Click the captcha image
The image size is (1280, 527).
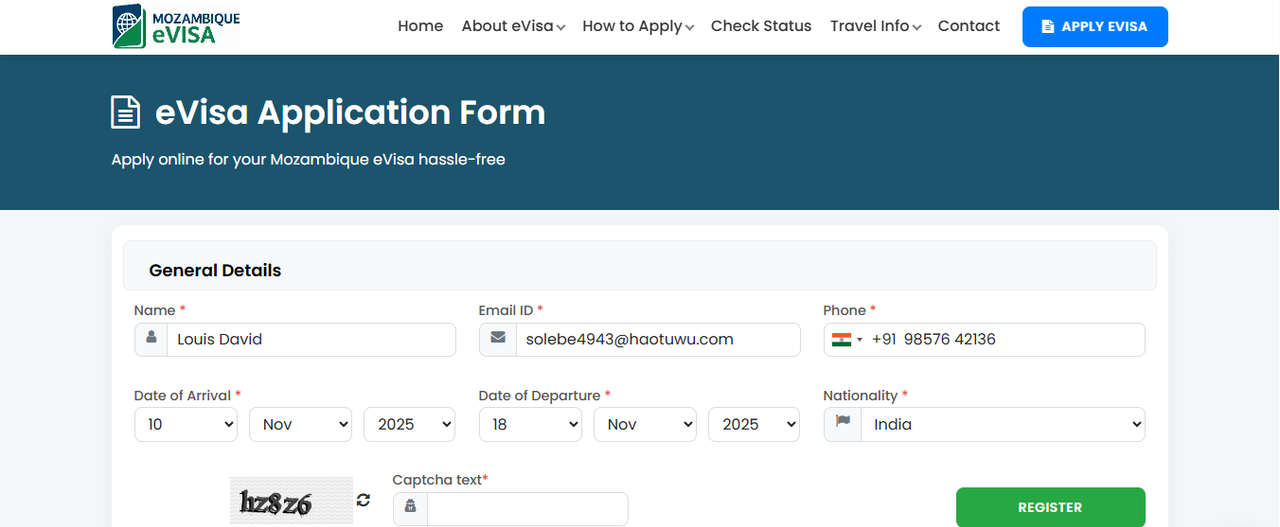[291, 502]
